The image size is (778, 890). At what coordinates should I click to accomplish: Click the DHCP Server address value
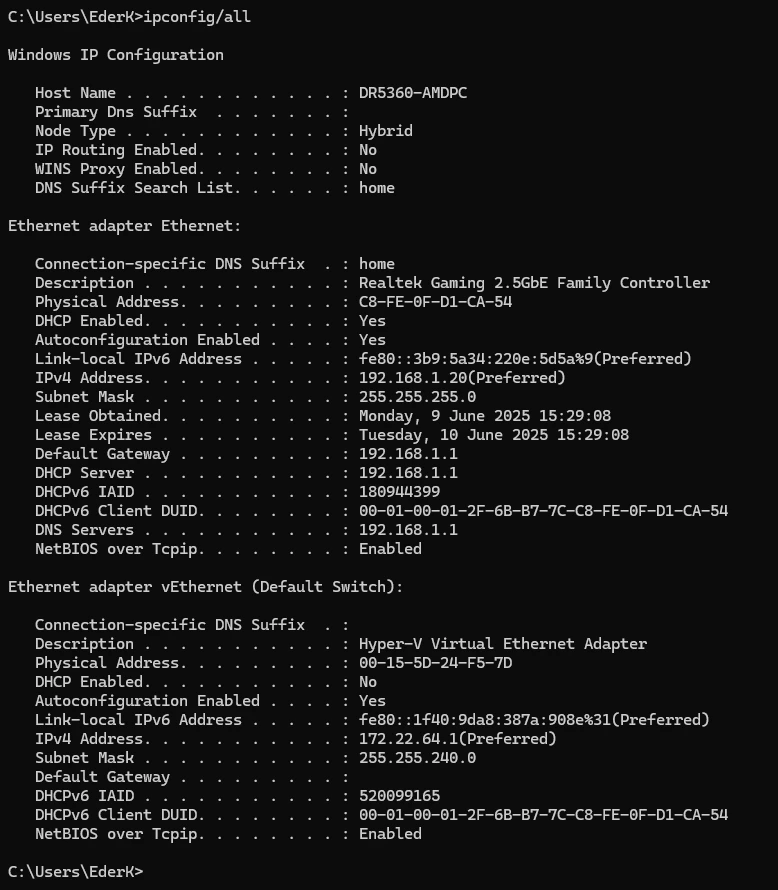409,472
